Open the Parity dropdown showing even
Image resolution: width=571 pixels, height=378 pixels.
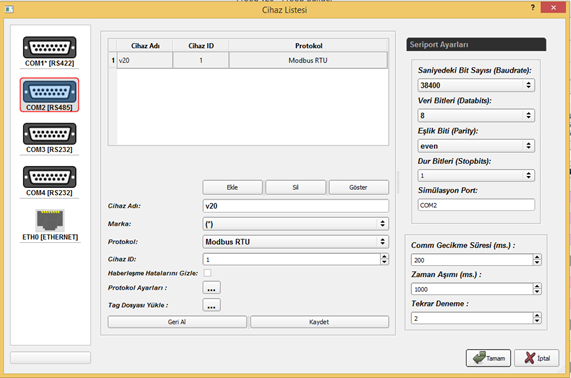click(x=476, y=146)
